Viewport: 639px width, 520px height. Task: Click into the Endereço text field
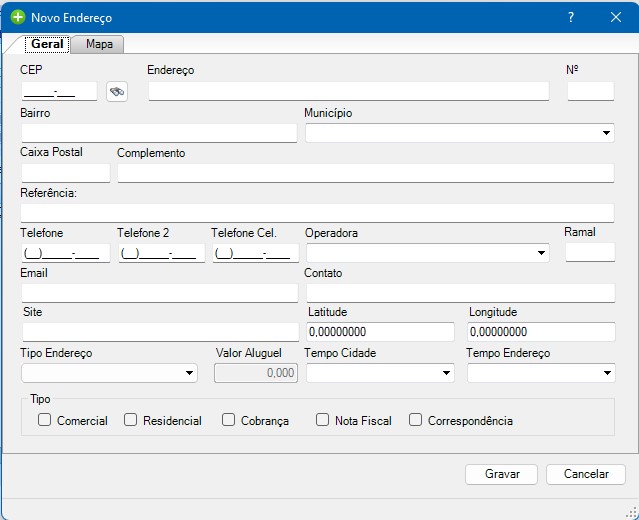pos(348,92)
